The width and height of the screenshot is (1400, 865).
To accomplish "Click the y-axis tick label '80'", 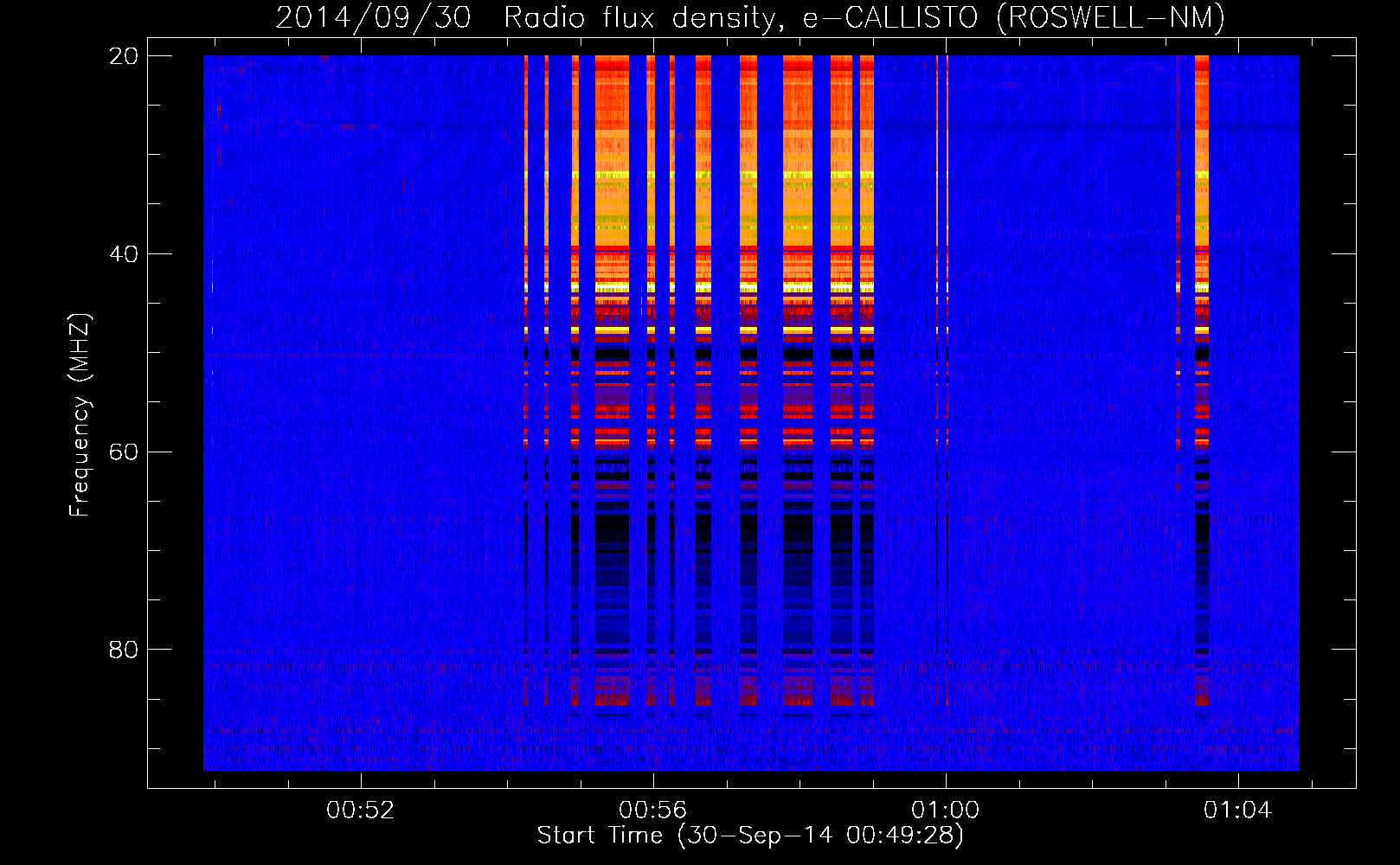I will [124, 650].
